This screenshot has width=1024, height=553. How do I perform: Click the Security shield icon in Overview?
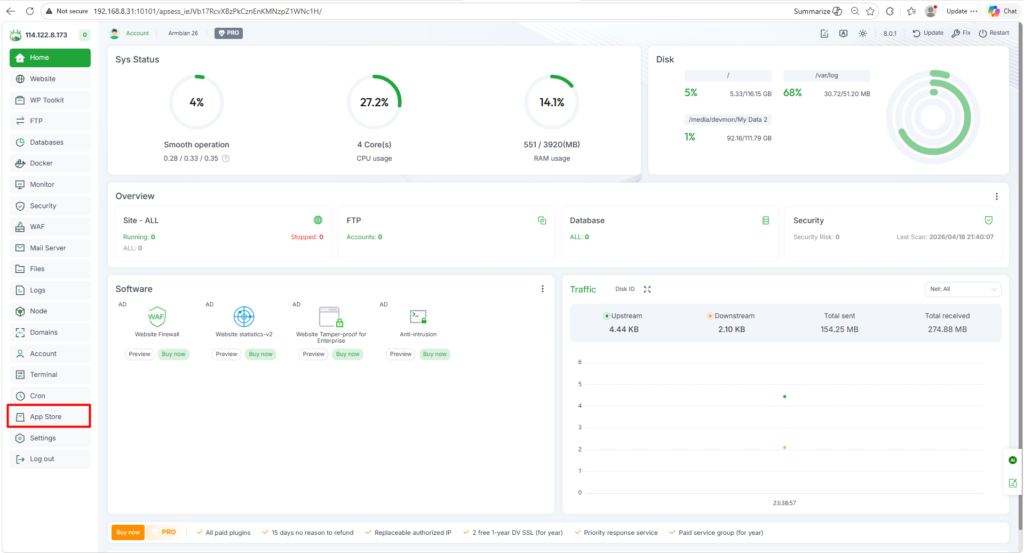(x=988, y=220)
